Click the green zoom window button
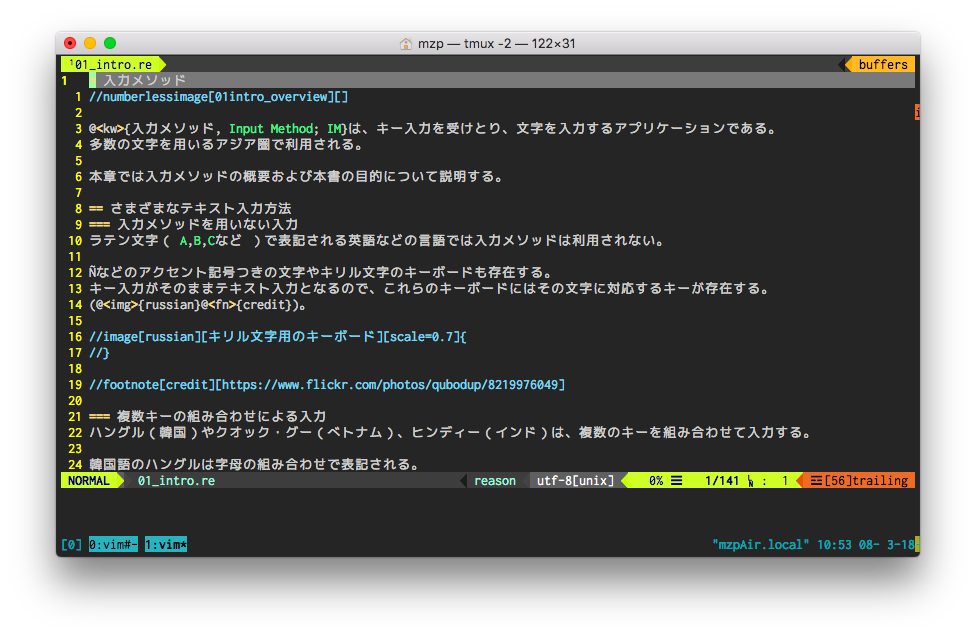976x637 pixels. pos(110,43)
